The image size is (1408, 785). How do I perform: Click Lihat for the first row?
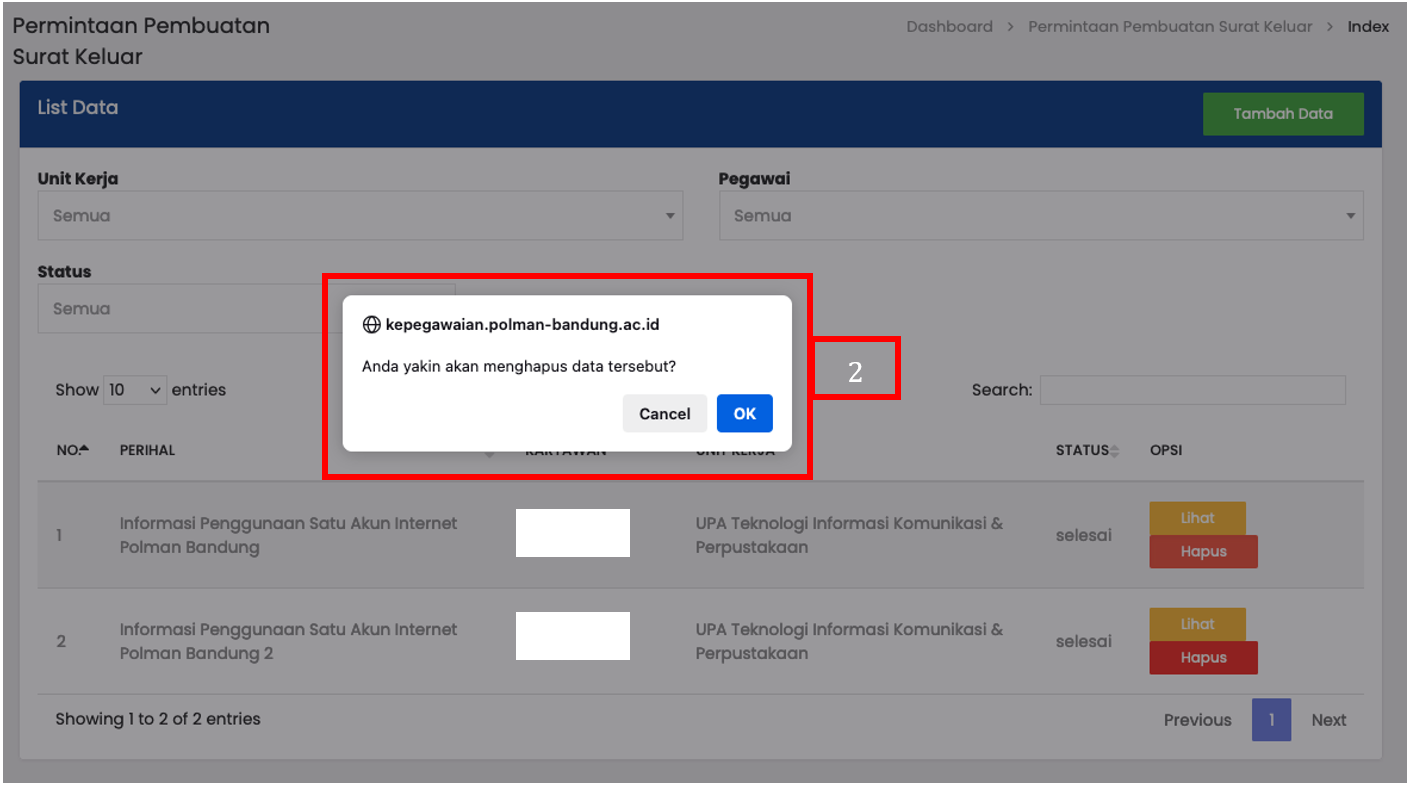(x=1197, y=518)
